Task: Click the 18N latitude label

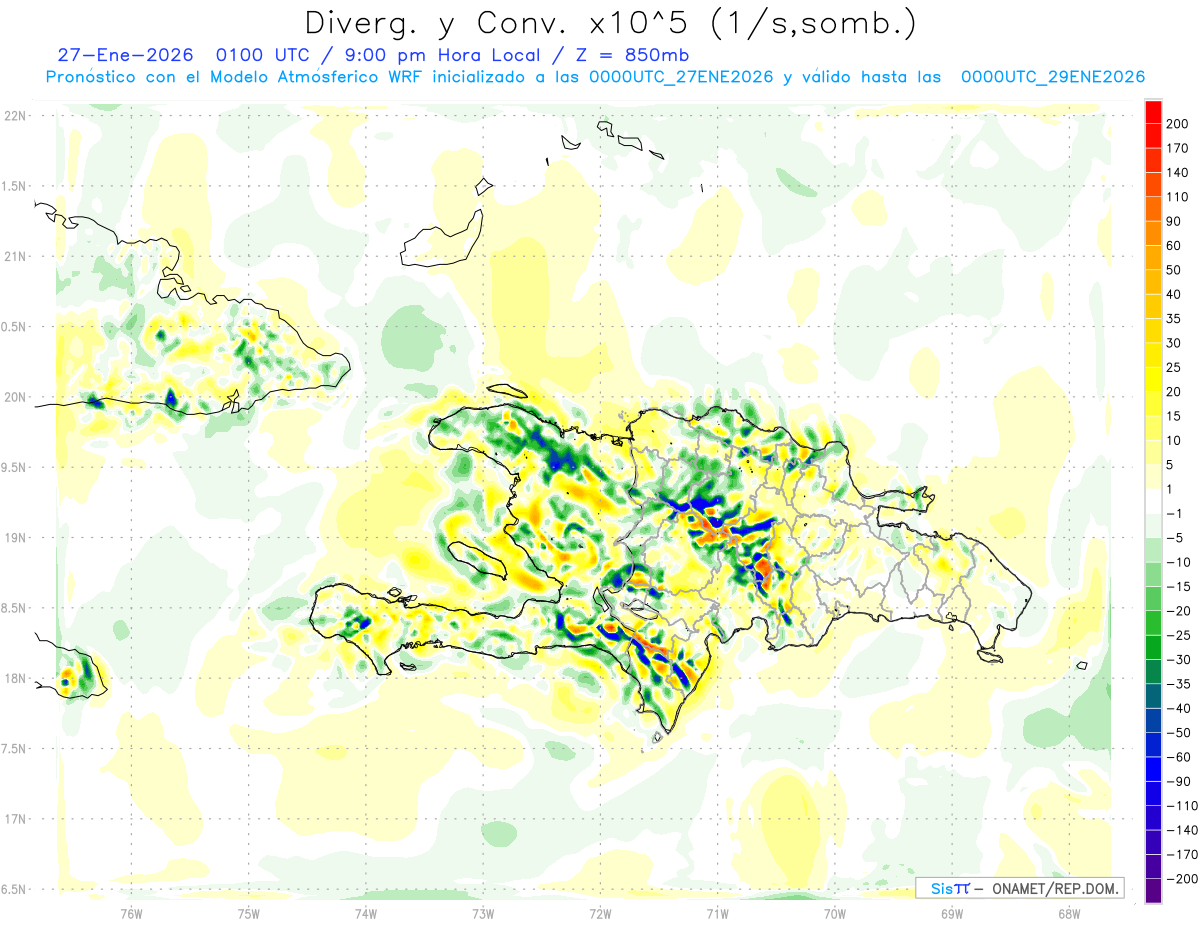Action: point(15,678)
